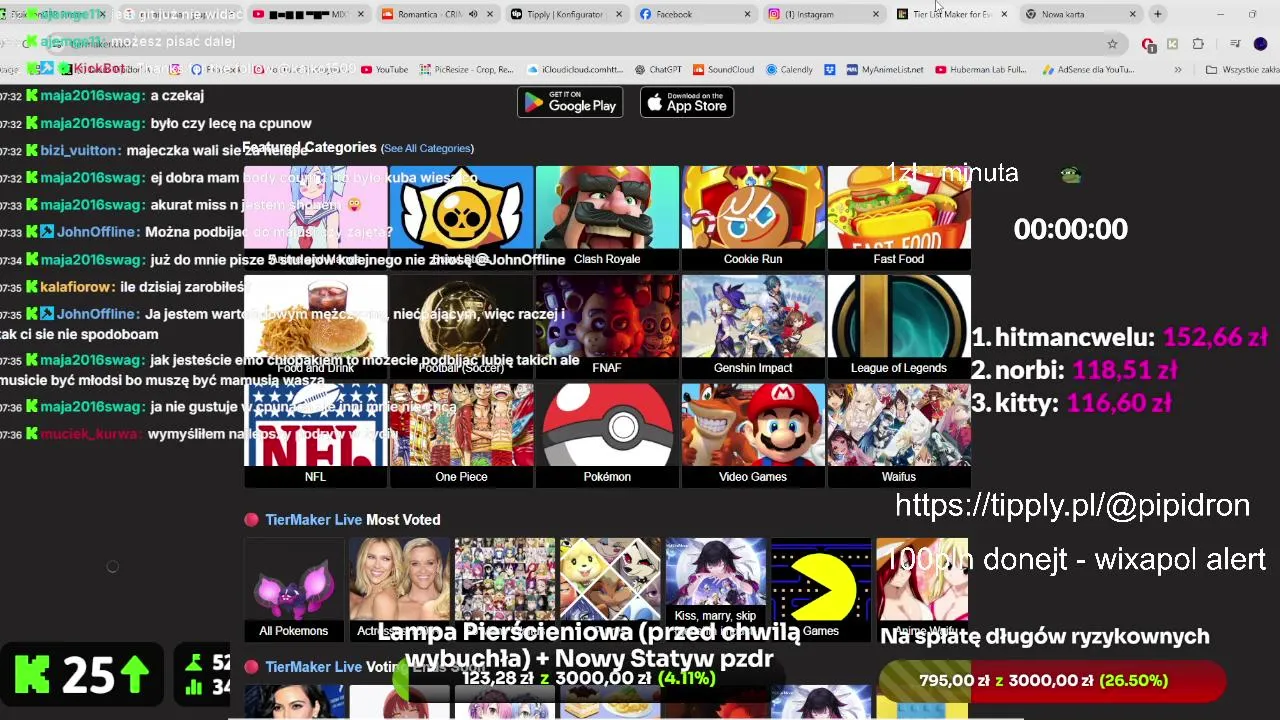Click donor entry hitmancwelu 152,66 zł

pyautogui.click(x=1120, y=337)
